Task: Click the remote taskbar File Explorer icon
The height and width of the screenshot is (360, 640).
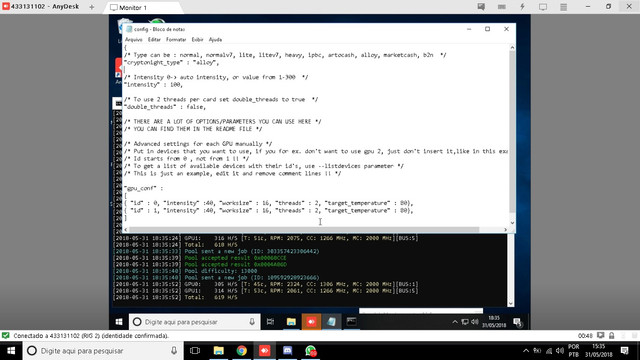Action: pyautogui.click(x=291, y=322)
